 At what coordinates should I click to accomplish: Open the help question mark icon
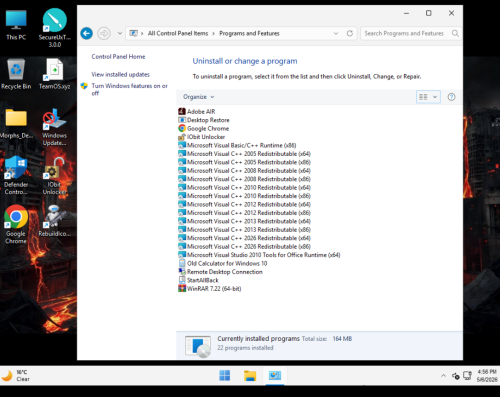point(451,97)
